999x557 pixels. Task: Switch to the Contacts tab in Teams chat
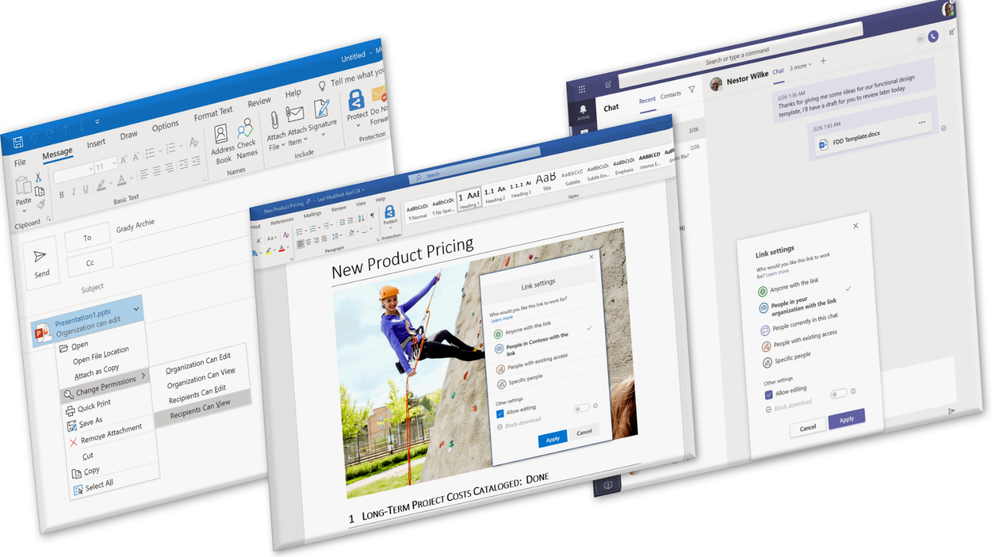670,95
